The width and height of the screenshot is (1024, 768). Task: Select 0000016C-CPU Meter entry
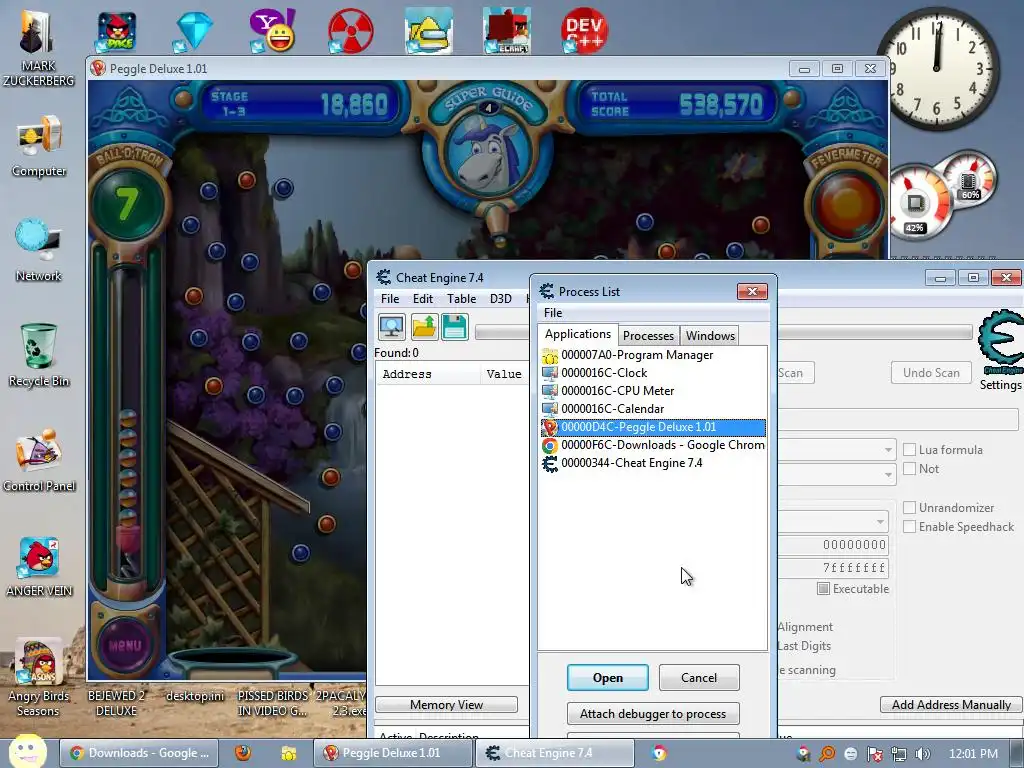point(653,391)
